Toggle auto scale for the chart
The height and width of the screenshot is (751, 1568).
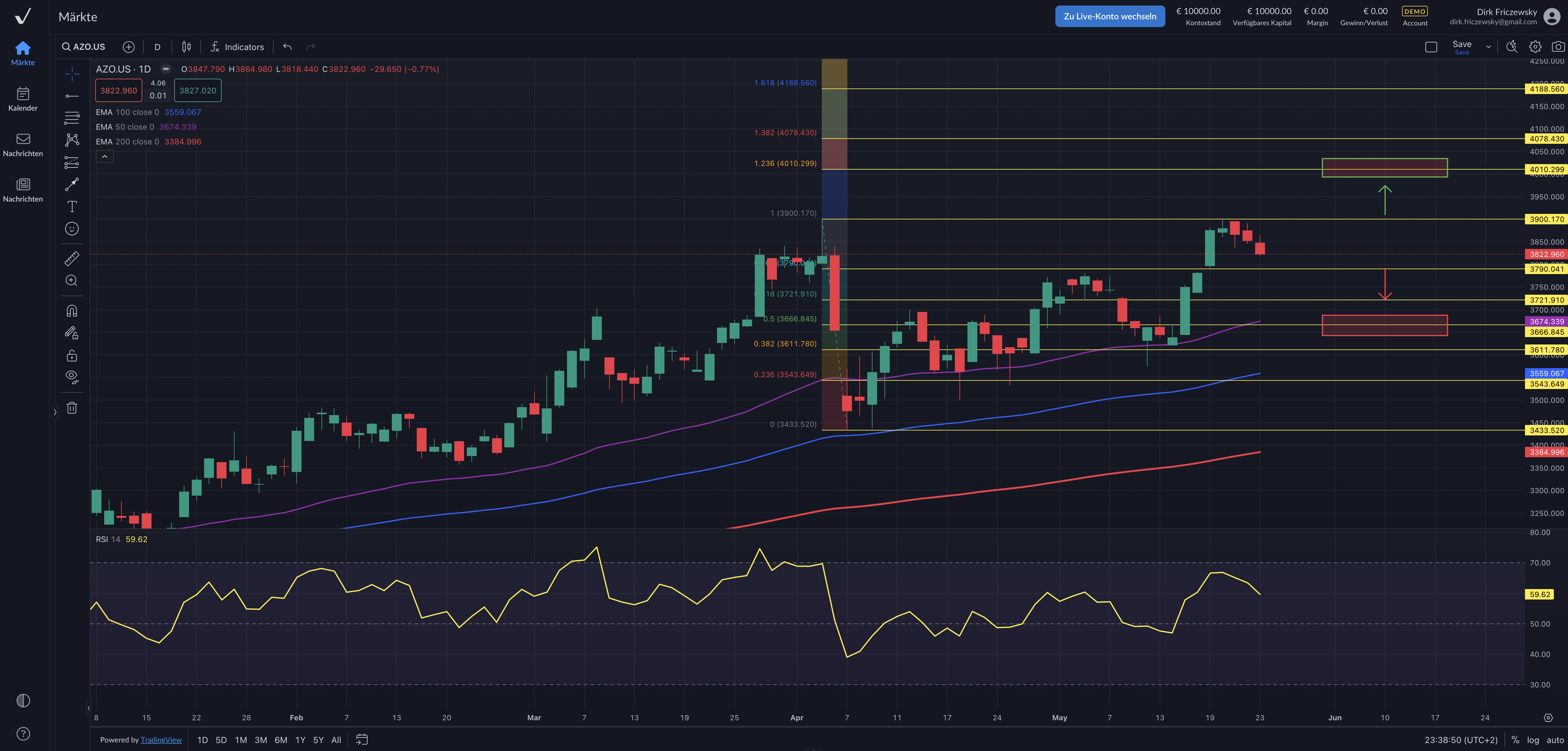point(1554,740)
